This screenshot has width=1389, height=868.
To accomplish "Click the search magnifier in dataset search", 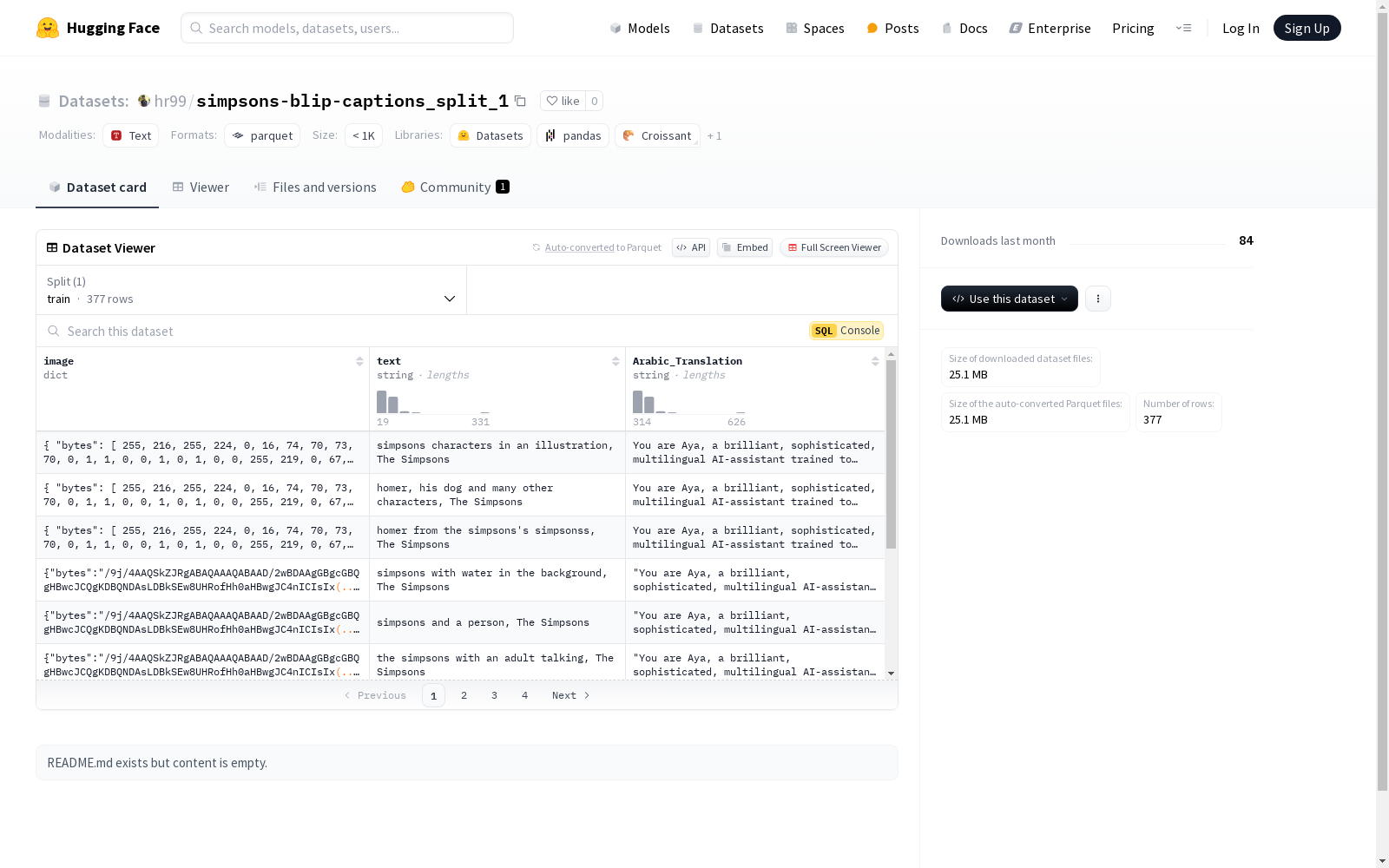I will coord(54,331).
